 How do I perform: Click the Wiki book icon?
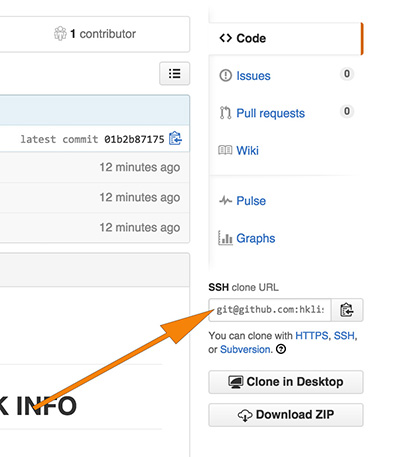coord(225,150)
